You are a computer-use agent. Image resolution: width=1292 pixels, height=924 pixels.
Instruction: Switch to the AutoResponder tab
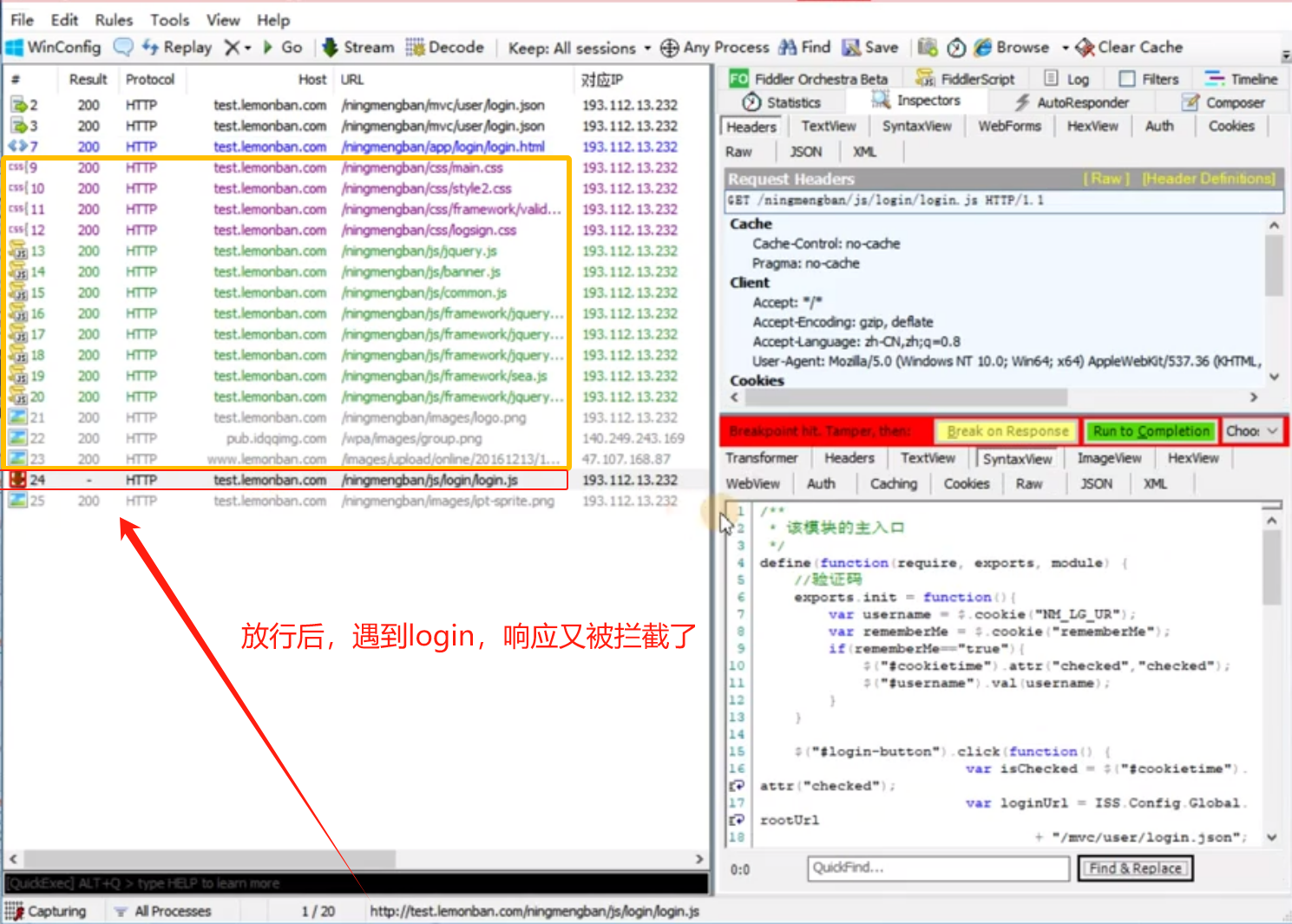(x=1072, y=102)
